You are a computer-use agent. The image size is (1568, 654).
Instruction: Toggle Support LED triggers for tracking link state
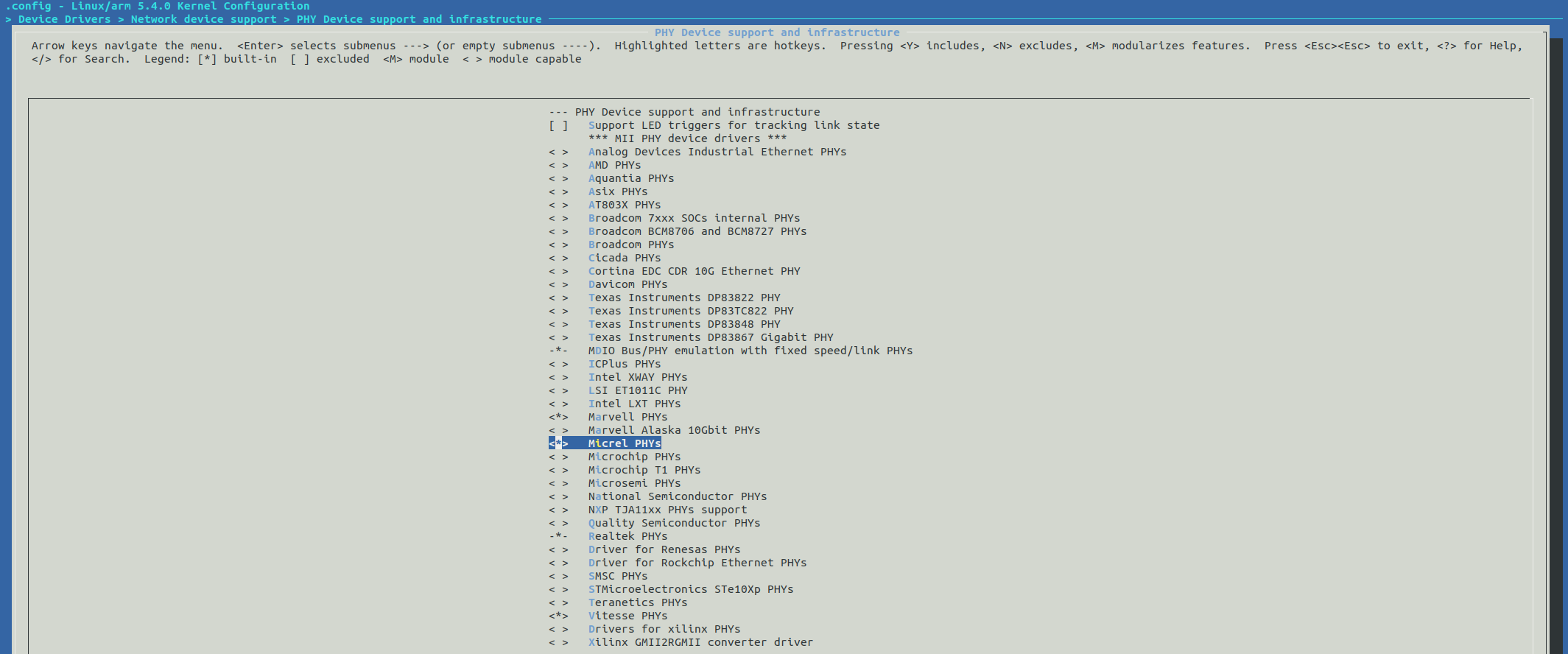[x=714, y=125]
